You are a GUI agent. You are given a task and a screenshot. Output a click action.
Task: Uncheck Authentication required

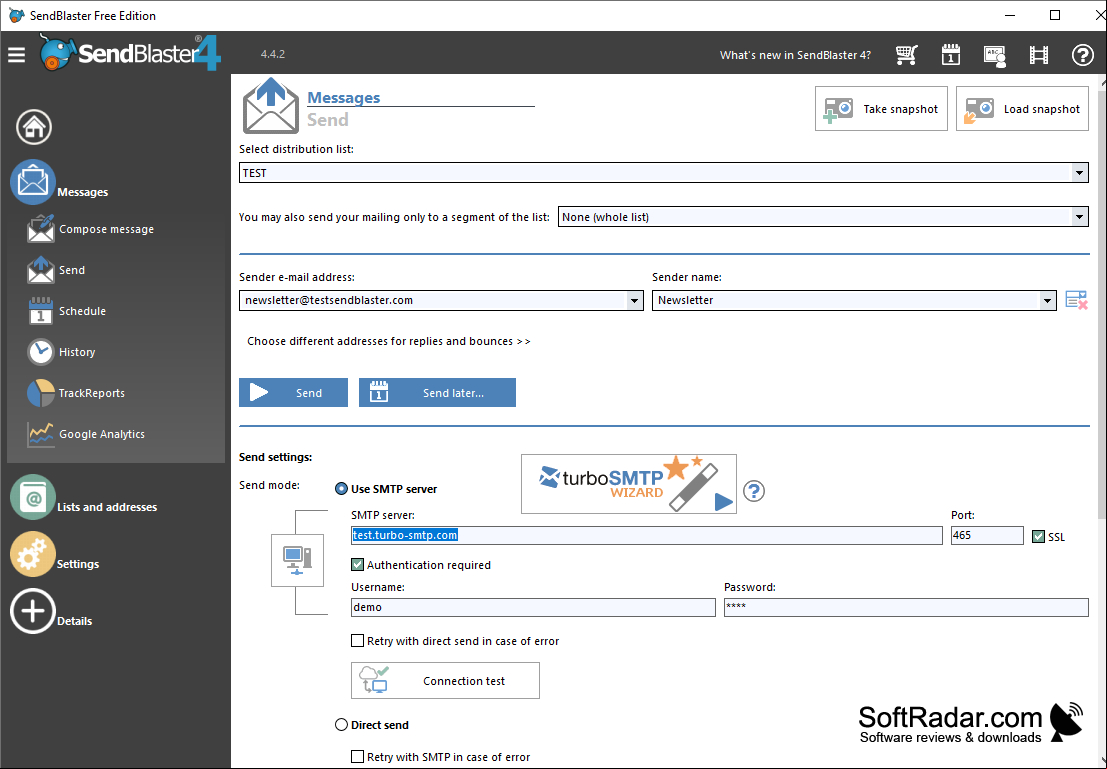[357, 565]
